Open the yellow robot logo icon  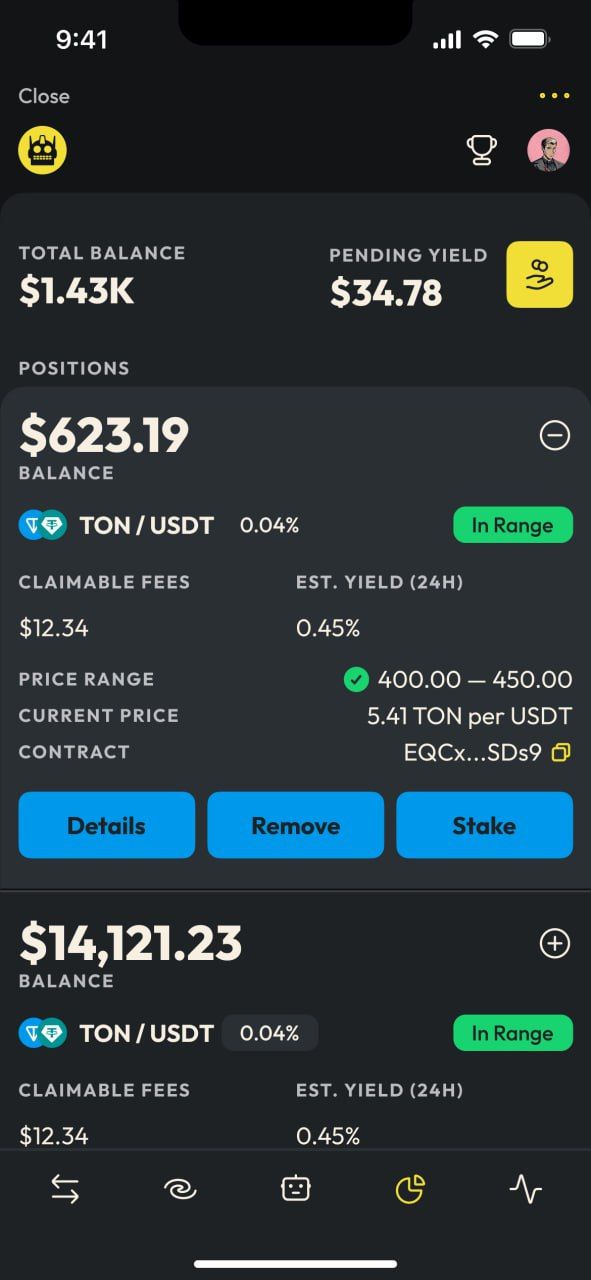pyautogui.click(x=43, y=150)
